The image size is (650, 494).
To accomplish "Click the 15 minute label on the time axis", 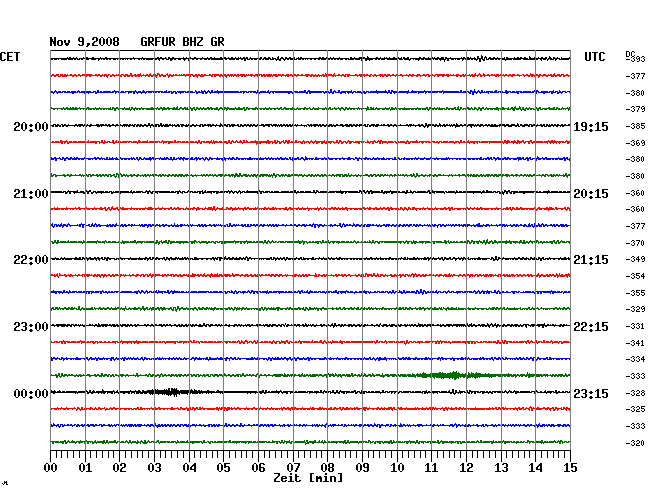I will (x=570, y=467).
